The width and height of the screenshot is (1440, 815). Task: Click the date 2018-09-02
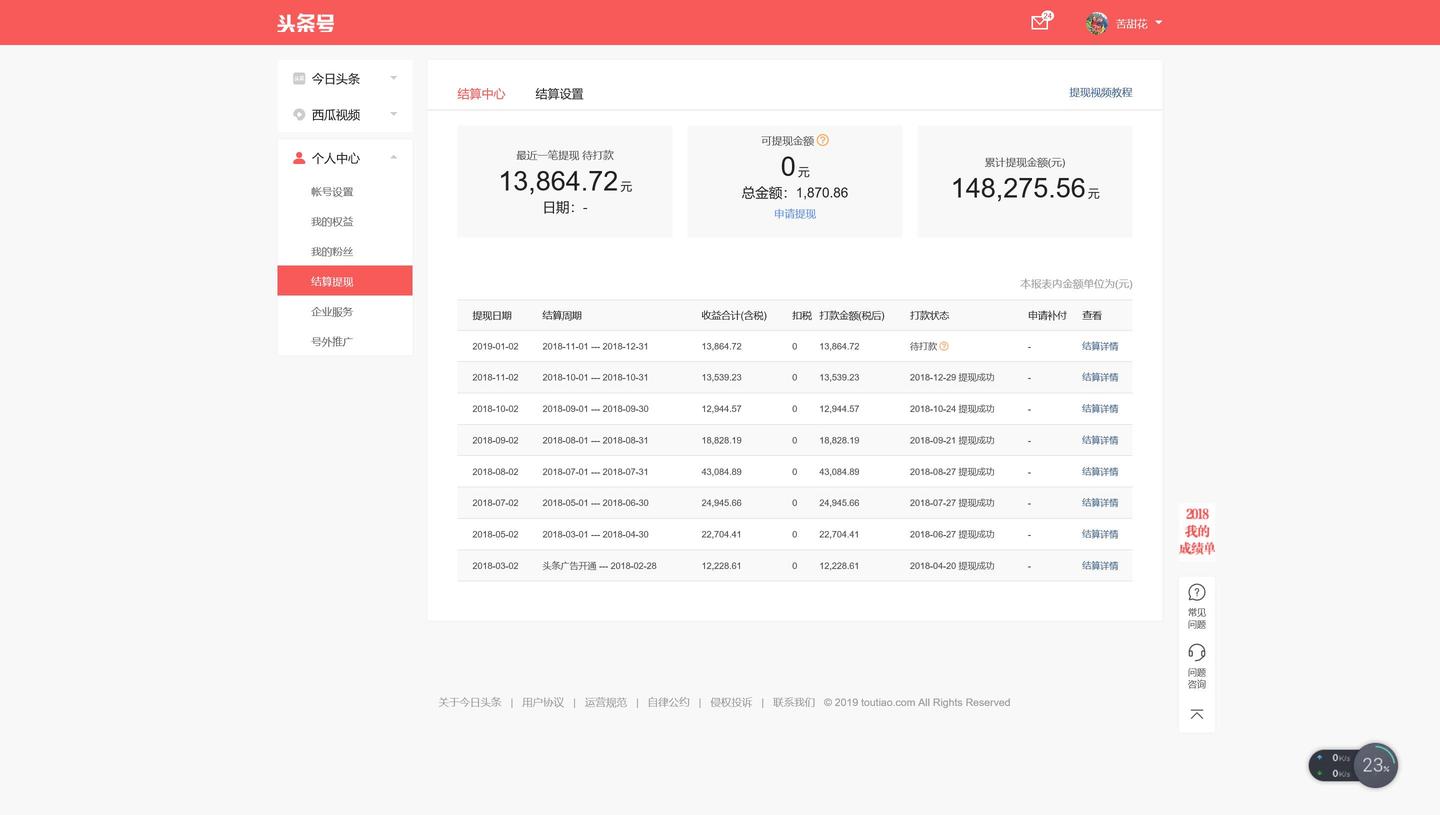click(x=495, y=440)
